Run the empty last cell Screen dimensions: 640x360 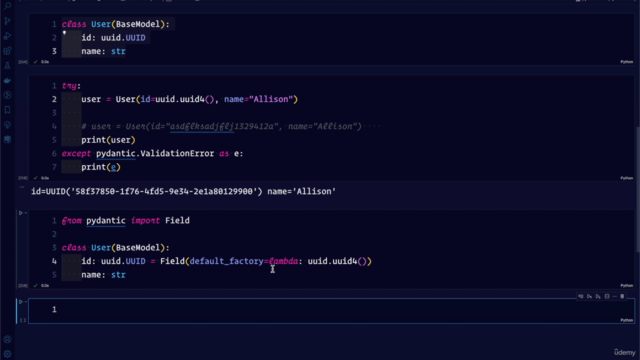pos(20,302)
